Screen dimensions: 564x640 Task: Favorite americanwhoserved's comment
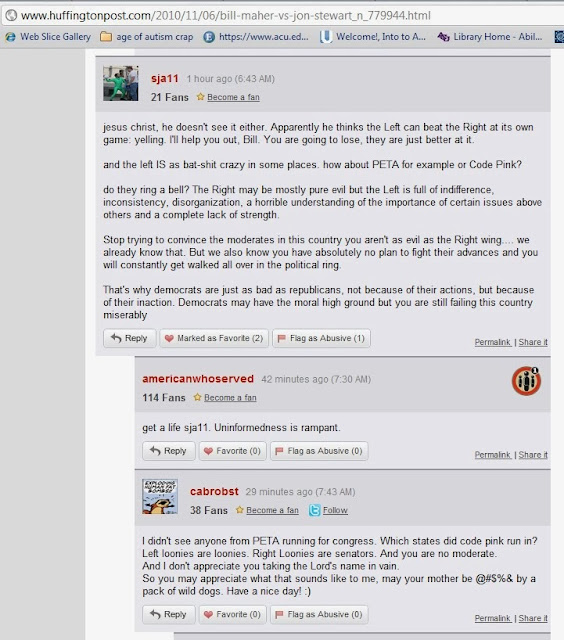[233, 451]
